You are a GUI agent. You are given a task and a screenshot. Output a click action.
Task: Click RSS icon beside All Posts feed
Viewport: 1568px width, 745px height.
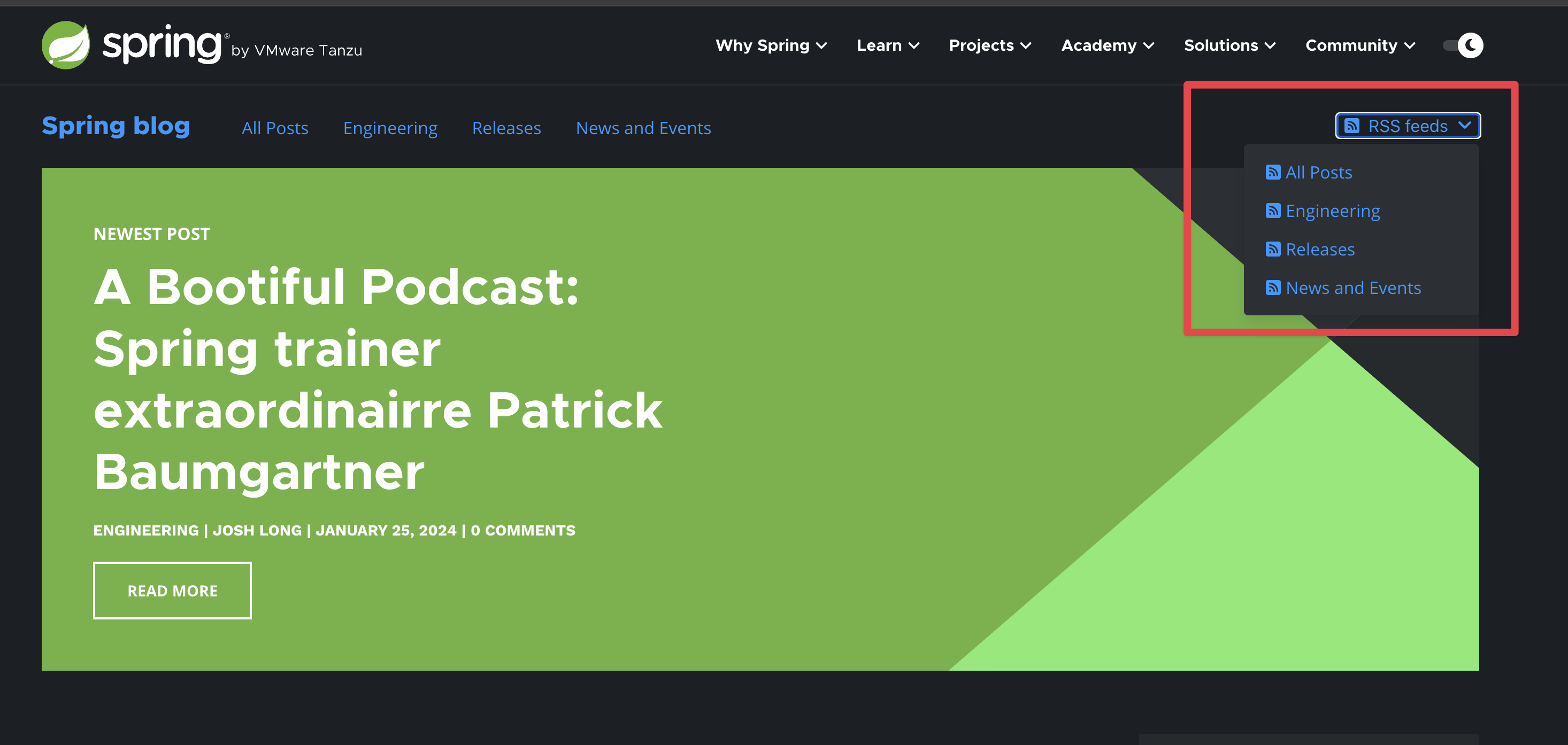pyautogui.click(x=1273, y=172)
